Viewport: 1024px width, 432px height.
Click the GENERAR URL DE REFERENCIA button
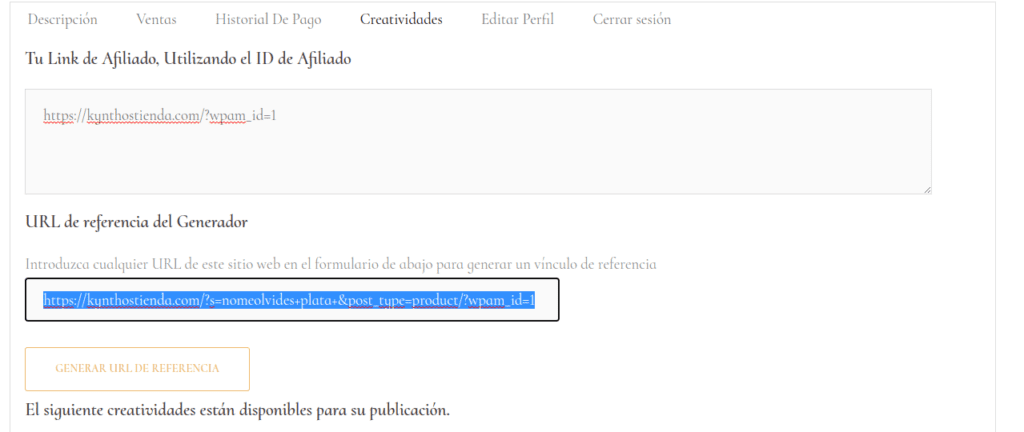click(x=137, y=369)
